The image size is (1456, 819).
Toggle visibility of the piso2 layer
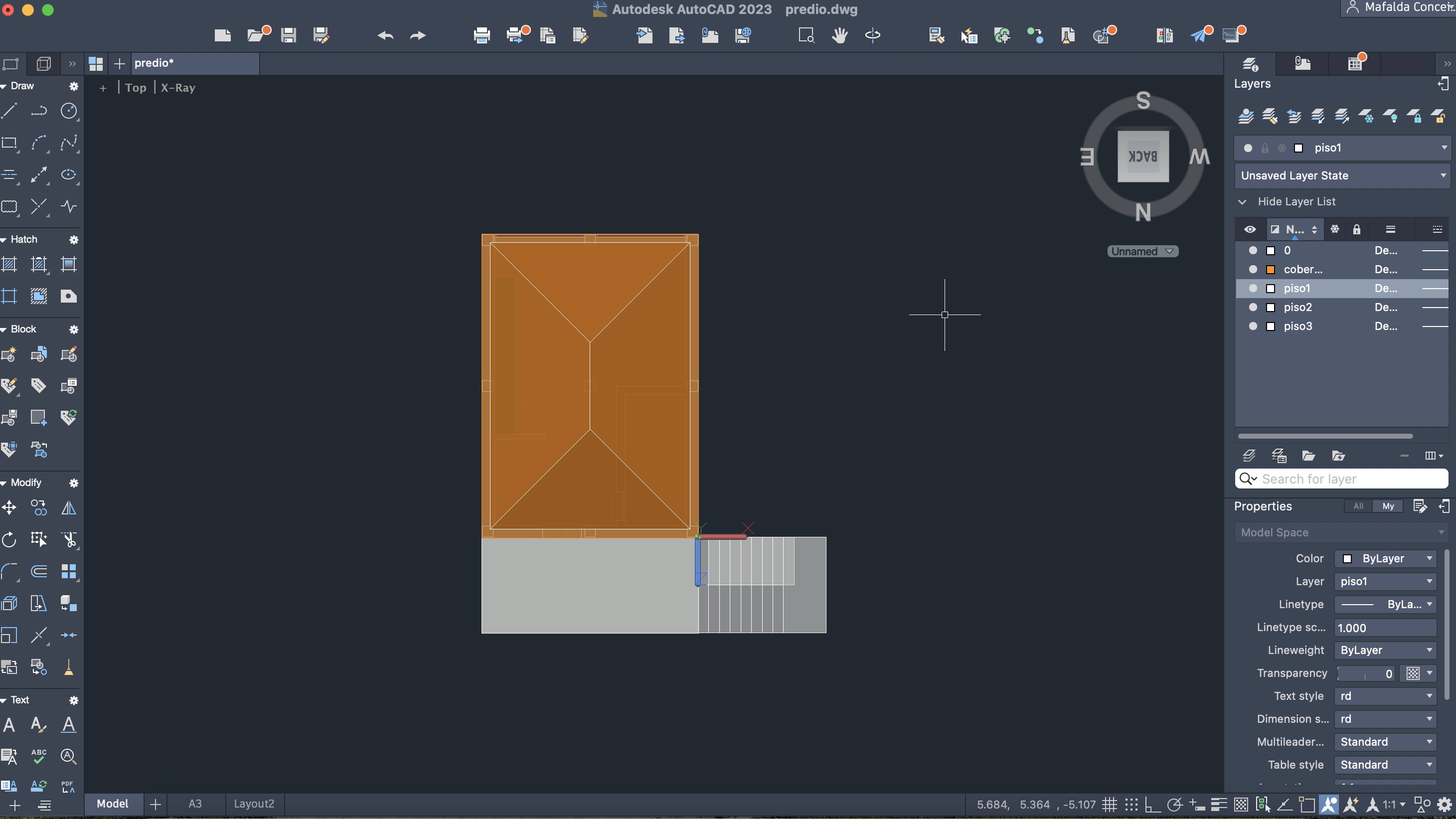point(1253,308)
